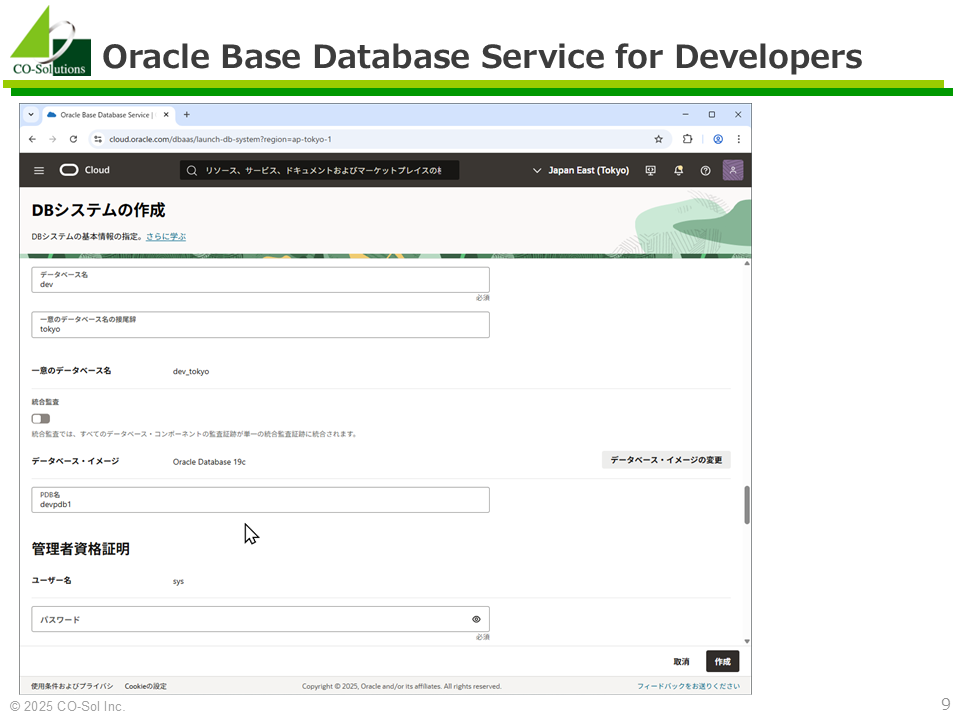Go back with the browser back arrow

32,140
